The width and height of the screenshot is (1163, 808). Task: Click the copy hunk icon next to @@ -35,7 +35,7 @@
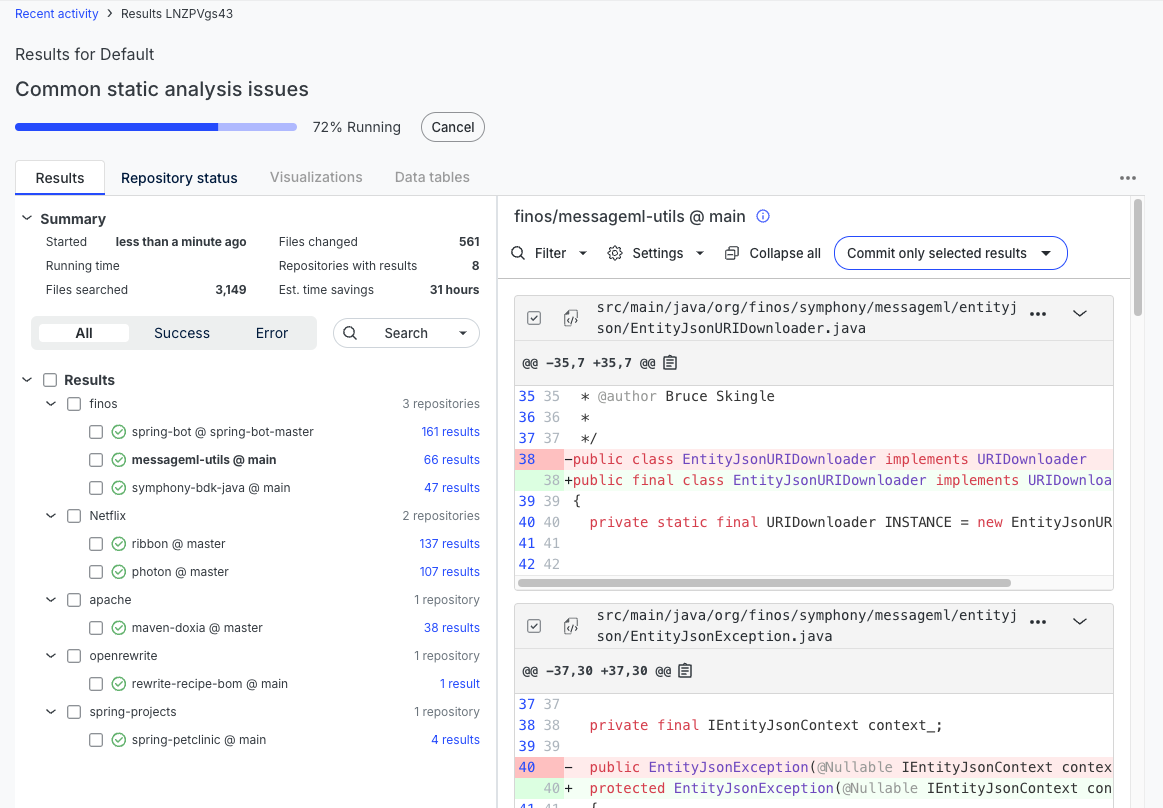pos(670,363)
